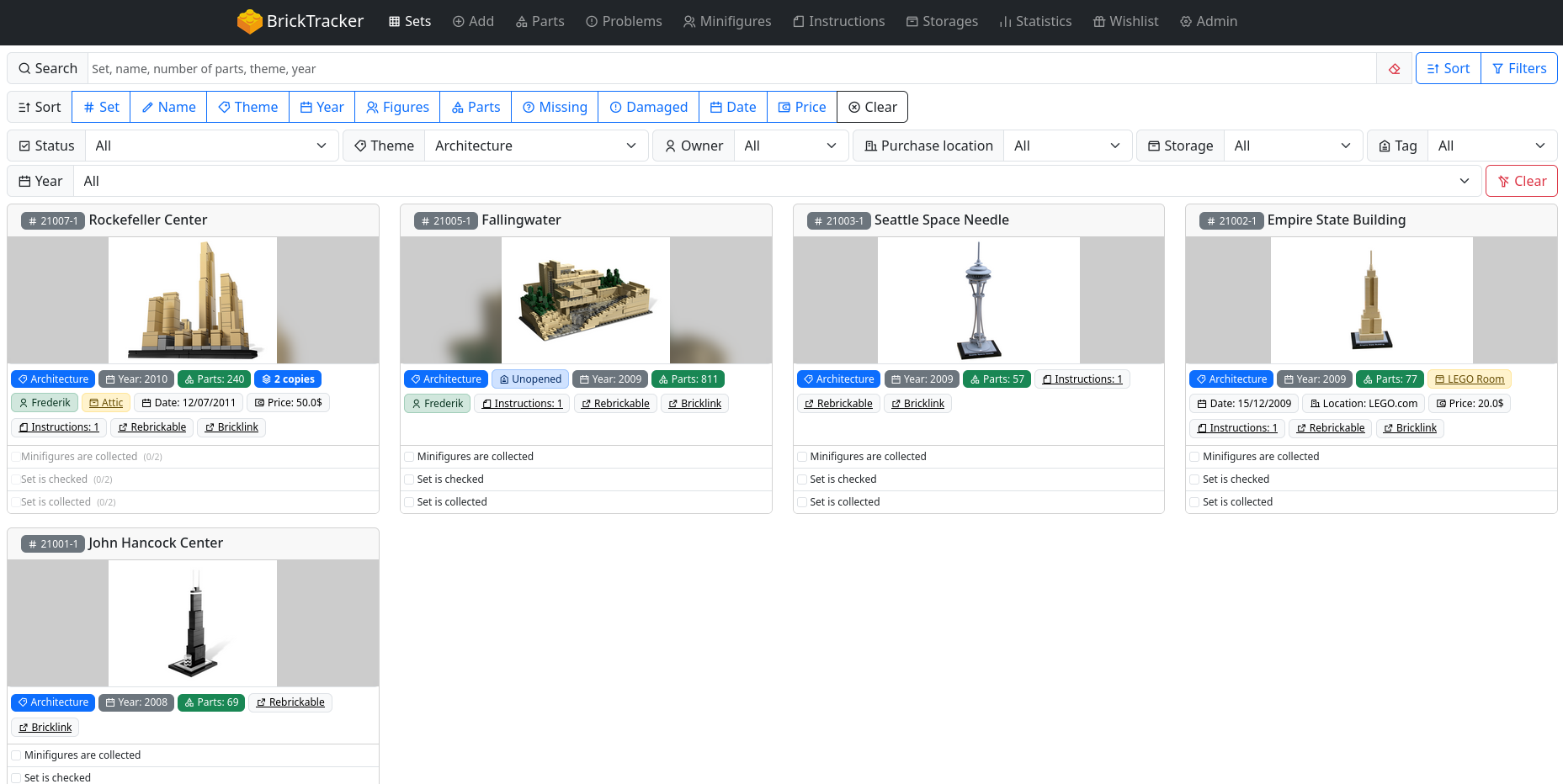Viewport: 1563px width, 784px height.
Task: Tick Seattle Space Needle 'Minifigures are collected'
Action: click(x=802, y=457)
